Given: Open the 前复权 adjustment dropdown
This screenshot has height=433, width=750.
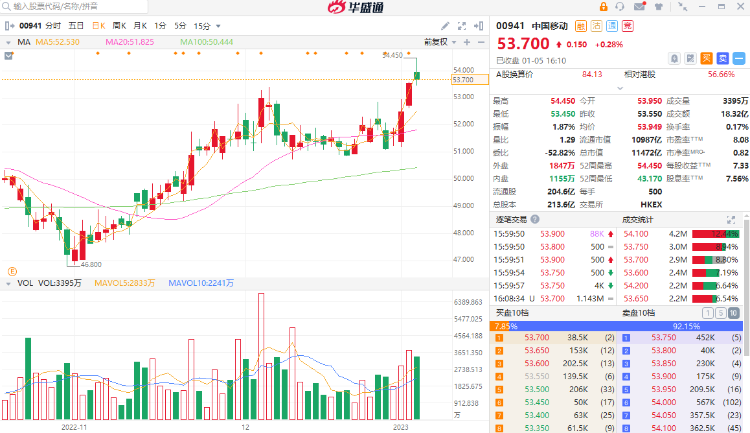Looking at the screenshot, I should pyautogui.click(x=440, y=42).
